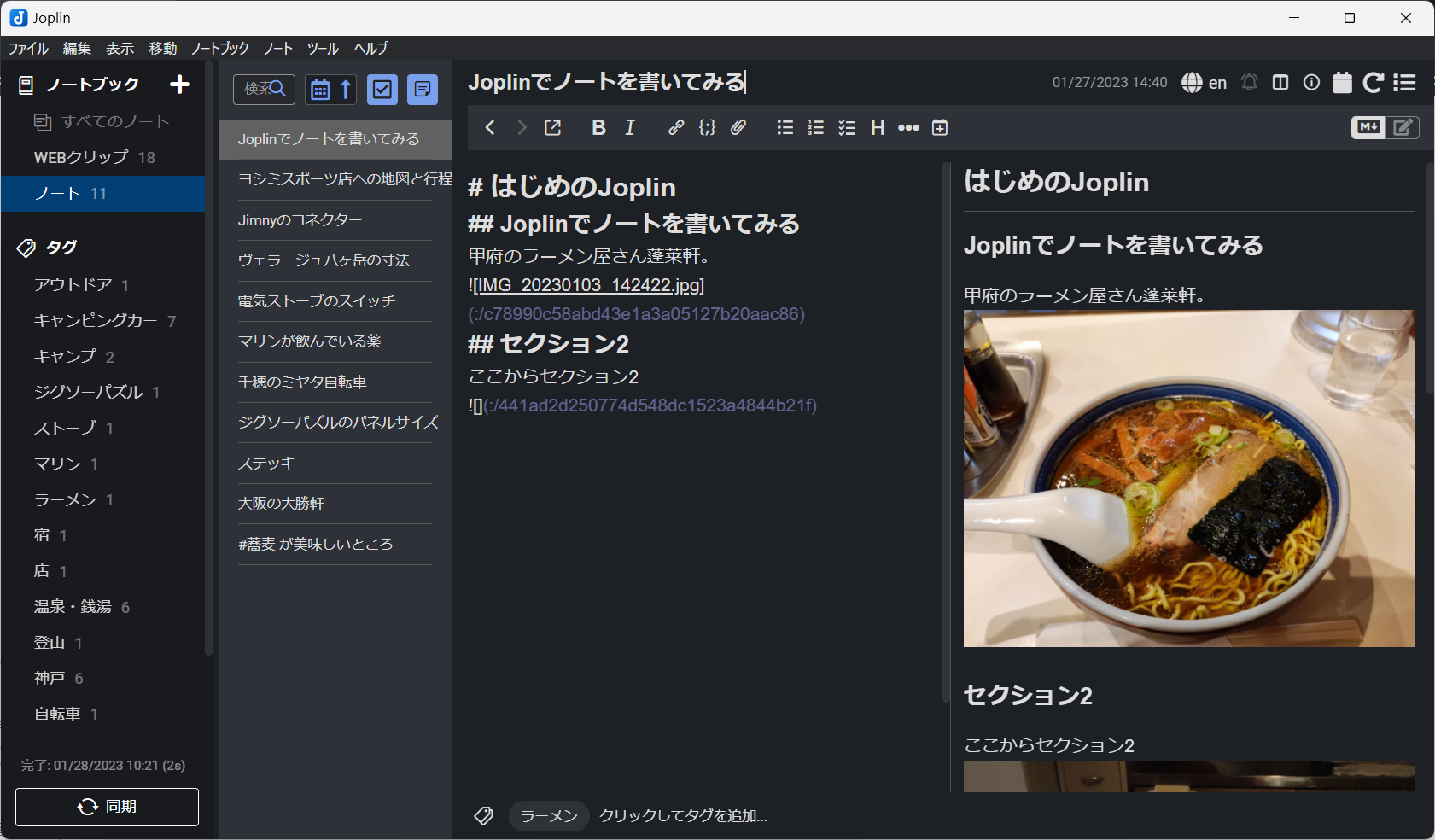This screenshot has width=1435, height=840.
Task: Go forward in note history
Action: point(522,127)
